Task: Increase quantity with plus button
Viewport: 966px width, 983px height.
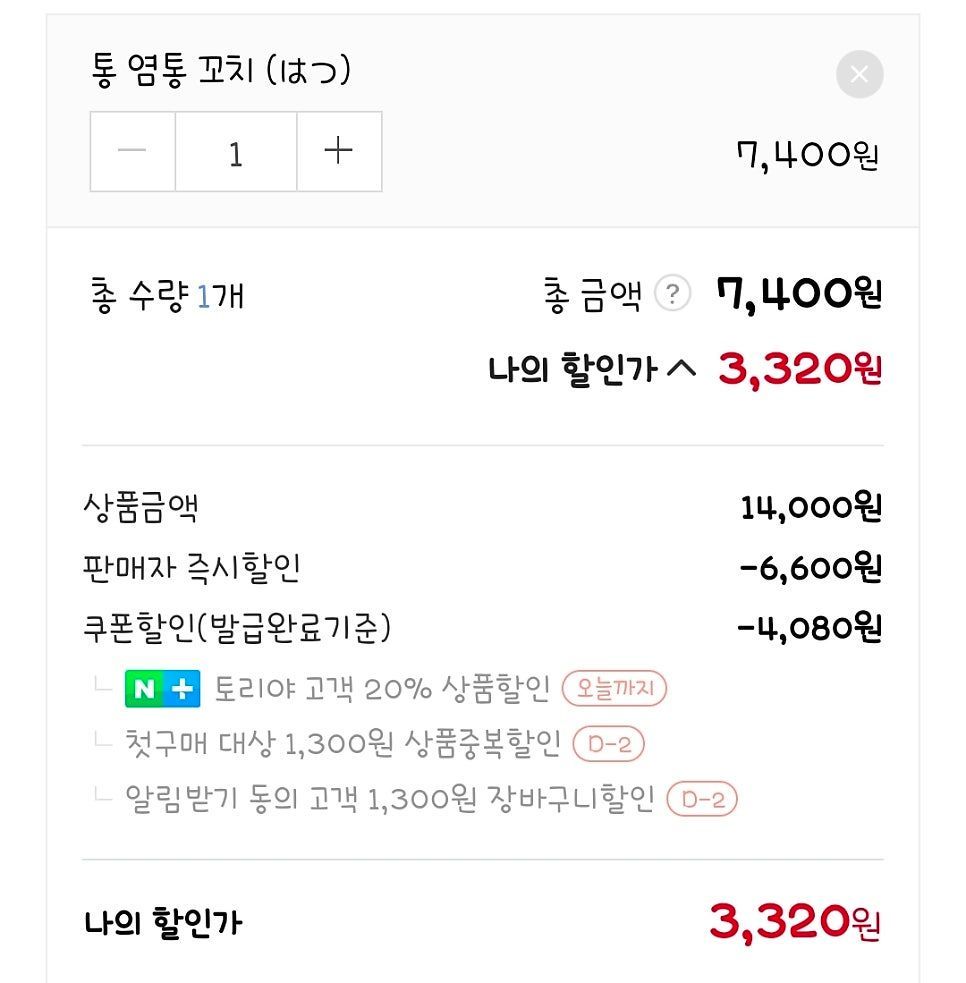Action: coord(339,152)
